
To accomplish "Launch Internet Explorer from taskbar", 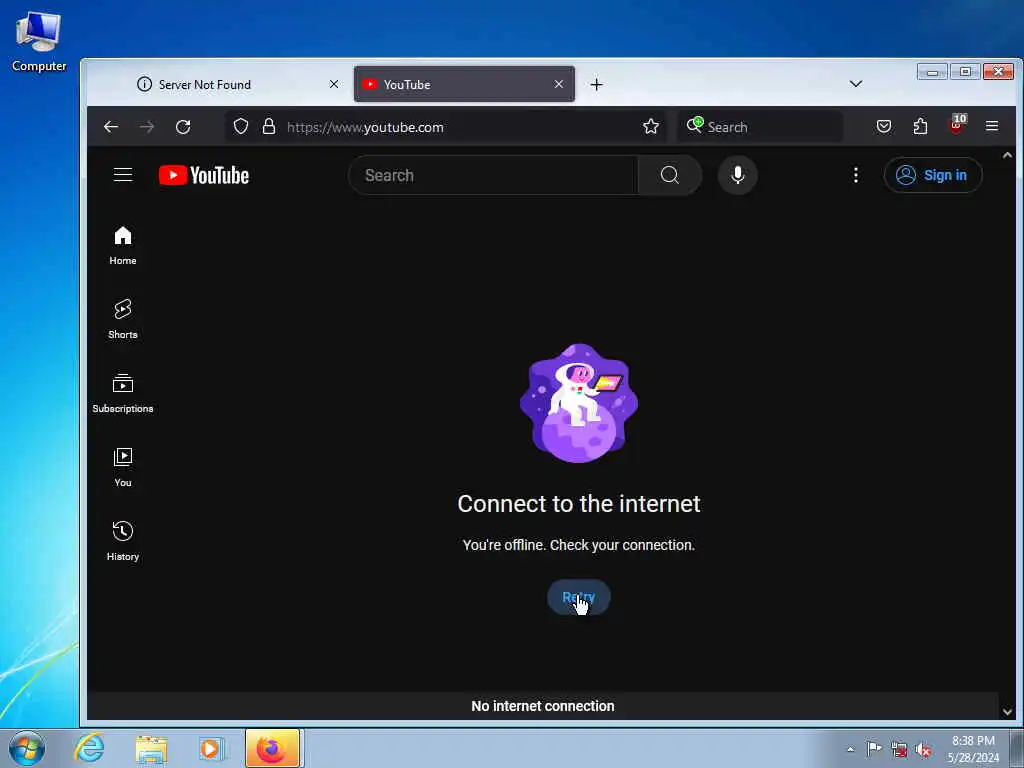I will click(89, 748).
